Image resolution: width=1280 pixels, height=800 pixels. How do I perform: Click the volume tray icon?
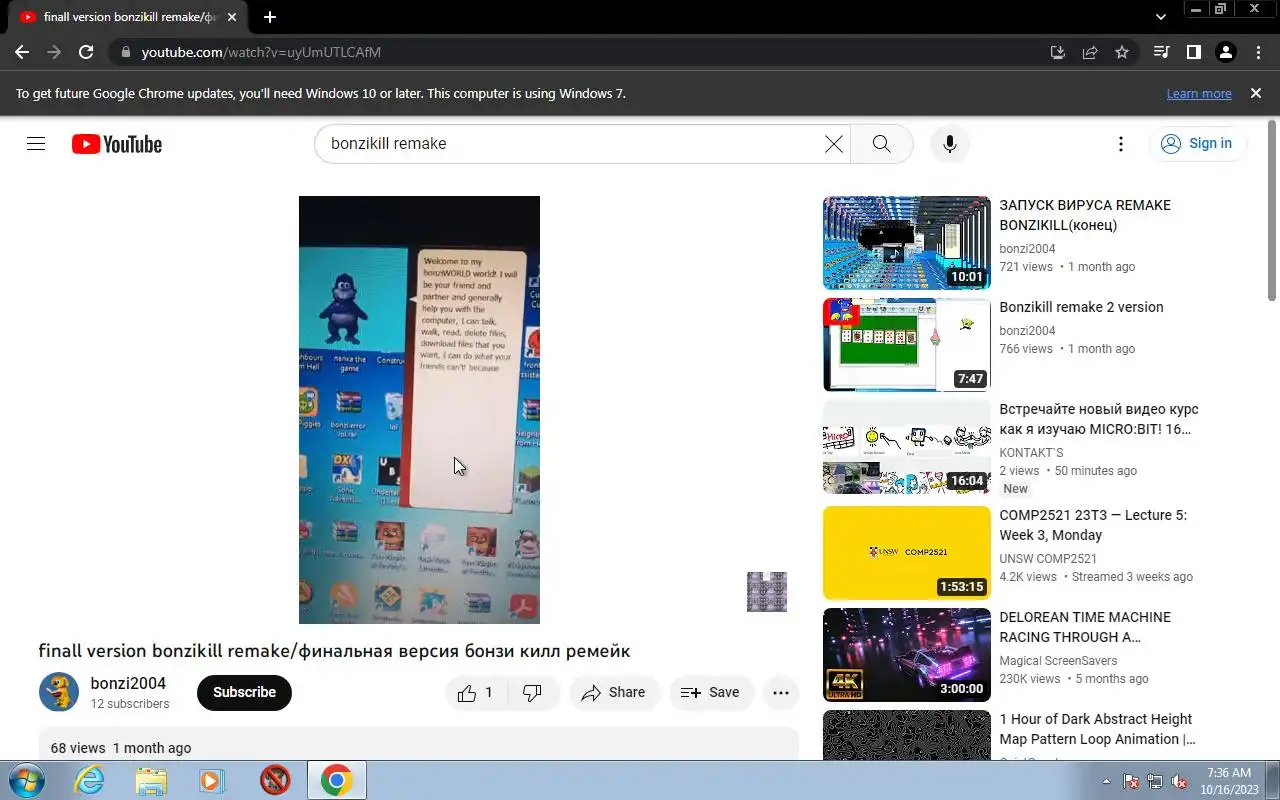coord(1179,781)
